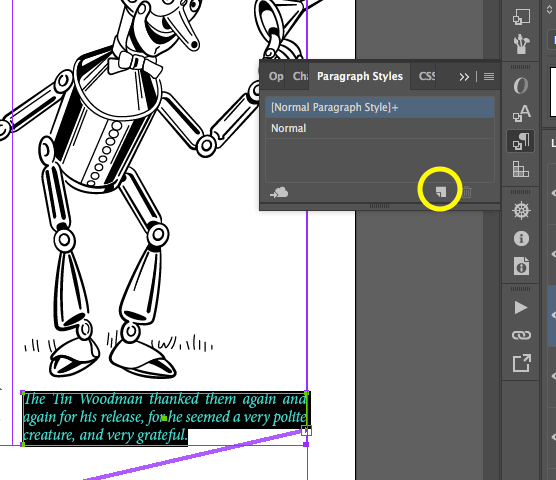The image size is (556, 480).
Task: Click the highlighted Tin Woodman text paragraph
Action: click(x=165, y=418)
